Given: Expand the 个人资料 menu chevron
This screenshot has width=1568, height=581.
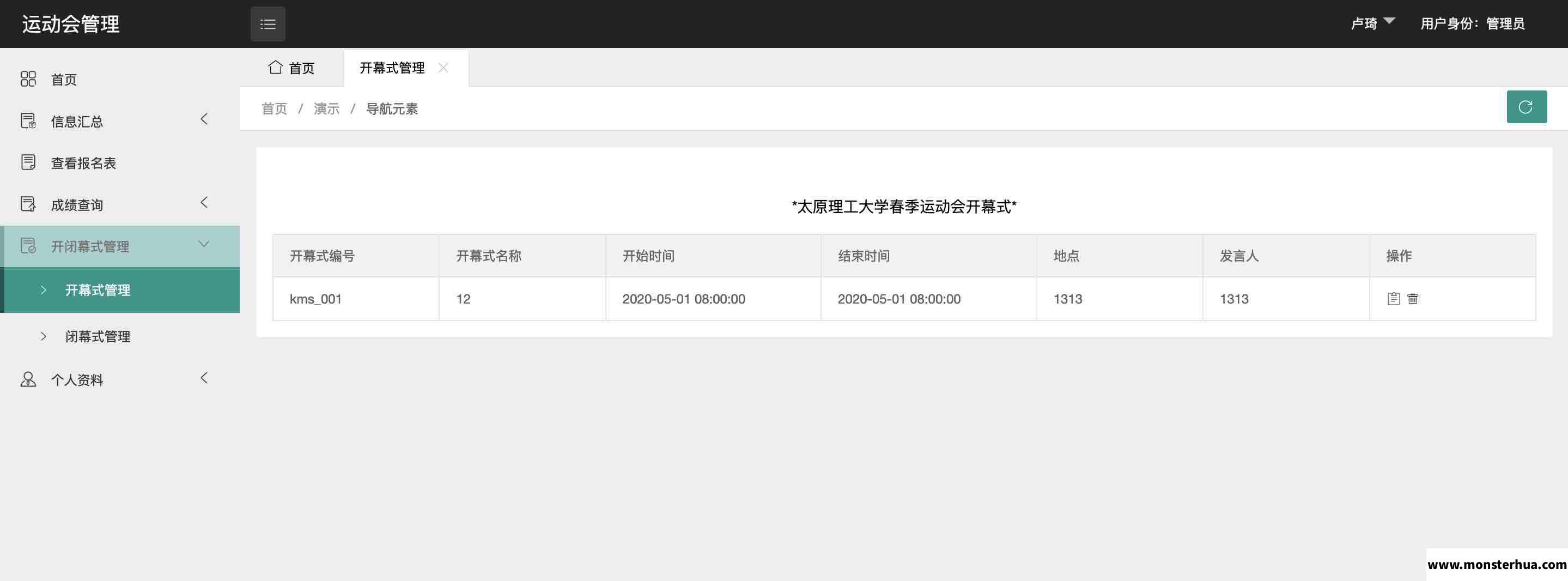Looking at the screenshot, I should pos(204,378).
